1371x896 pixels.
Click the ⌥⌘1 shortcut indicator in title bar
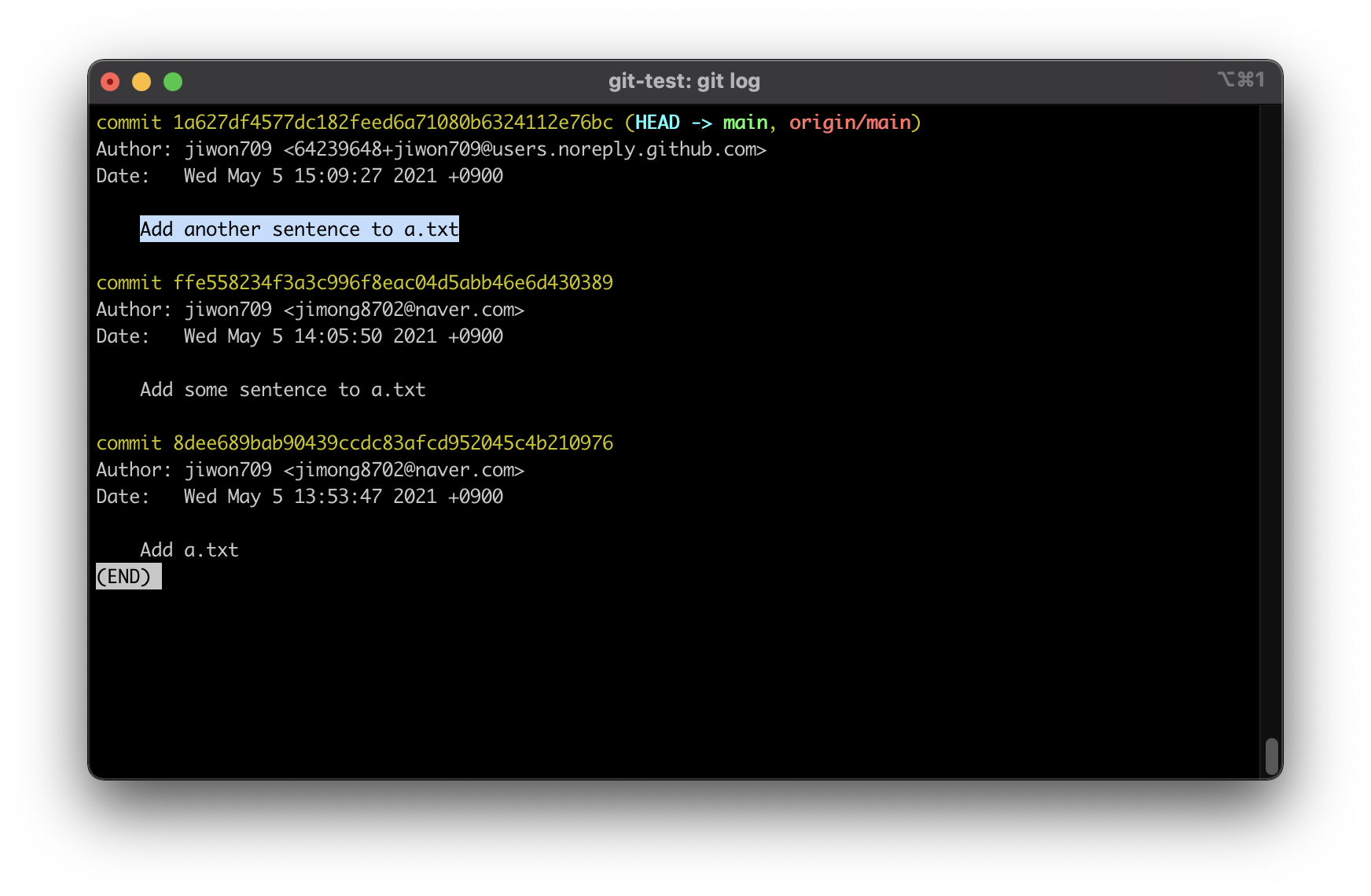coord(1241,79)
